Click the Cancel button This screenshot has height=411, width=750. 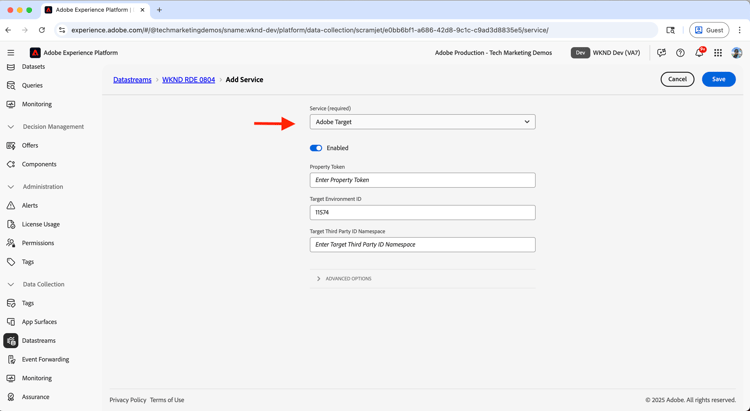tap(677, 79)
